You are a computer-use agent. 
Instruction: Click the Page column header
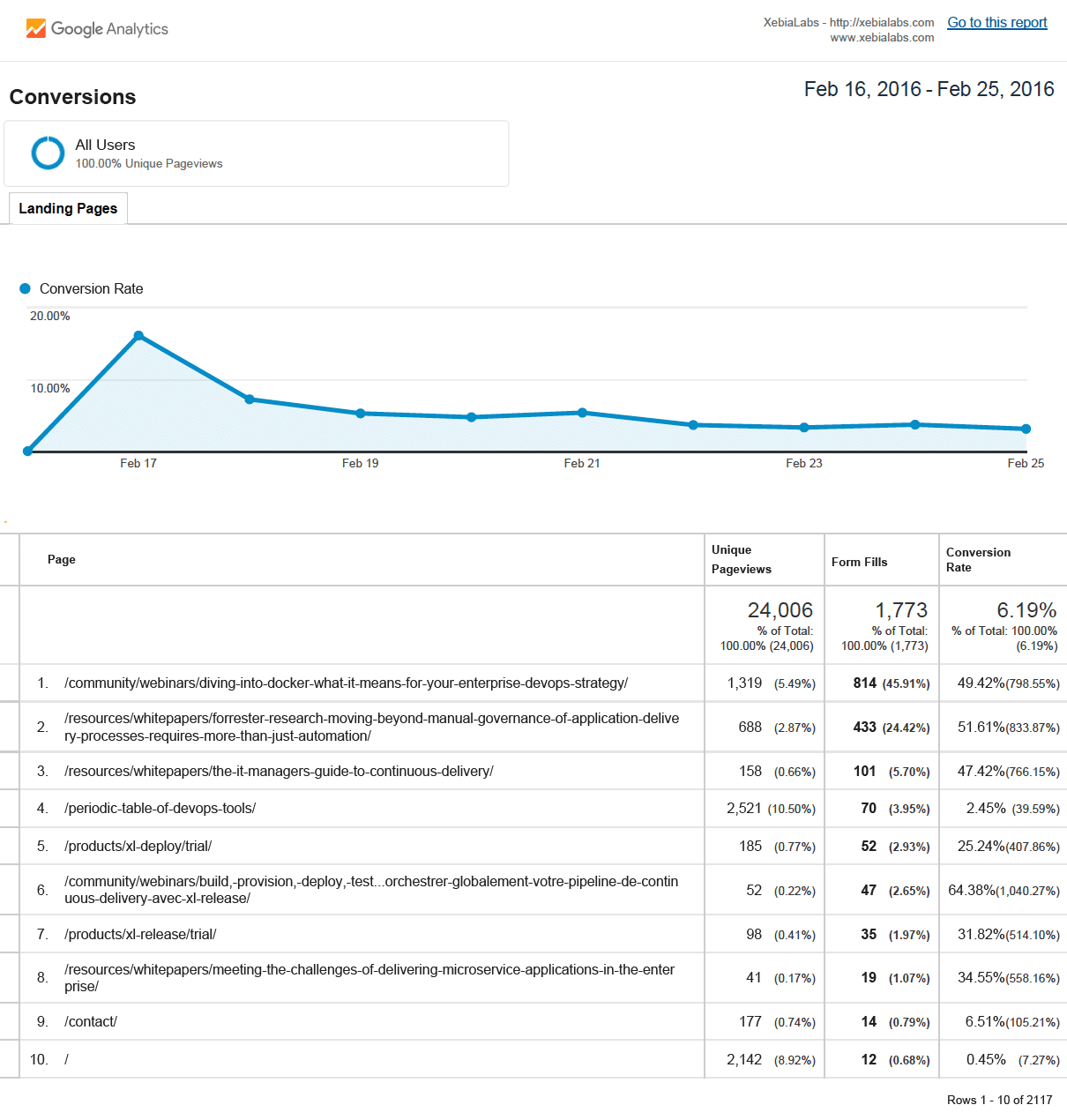(x=61, y=559)
